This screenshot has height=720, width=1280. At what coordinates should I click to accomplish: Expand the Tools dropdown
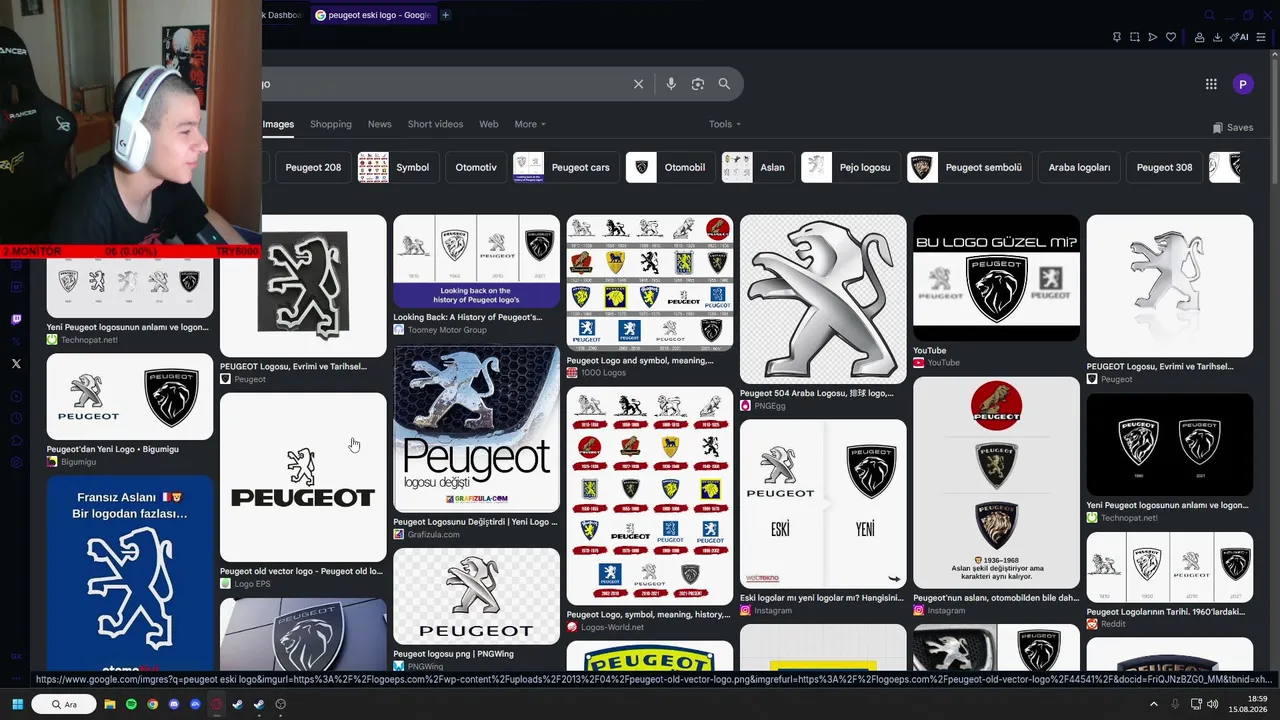click(x=725, y=124)
